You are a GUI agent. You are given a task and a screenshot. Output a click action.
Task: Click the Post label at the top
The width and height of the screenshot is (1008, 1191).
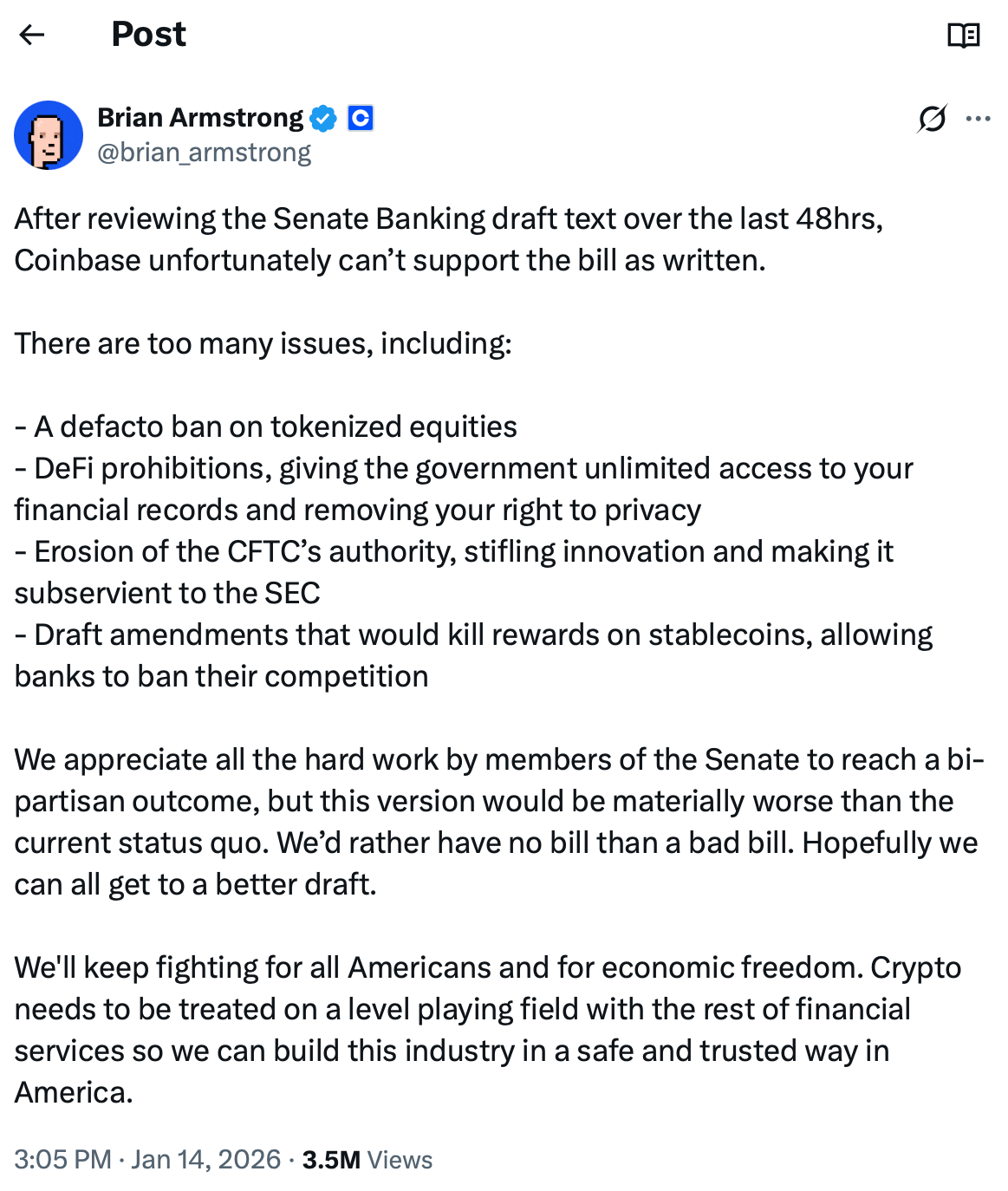(147, 35)
